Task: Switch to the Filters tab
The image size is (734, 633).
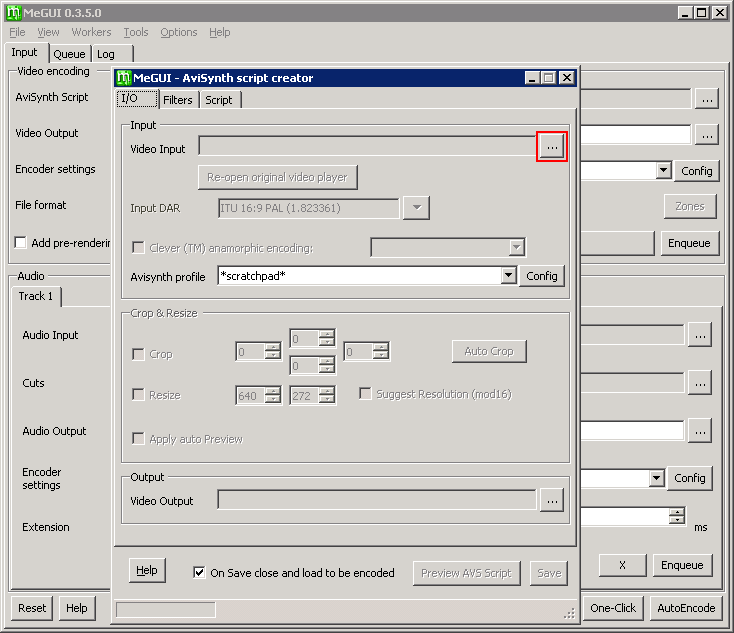Action: [178, 100]
